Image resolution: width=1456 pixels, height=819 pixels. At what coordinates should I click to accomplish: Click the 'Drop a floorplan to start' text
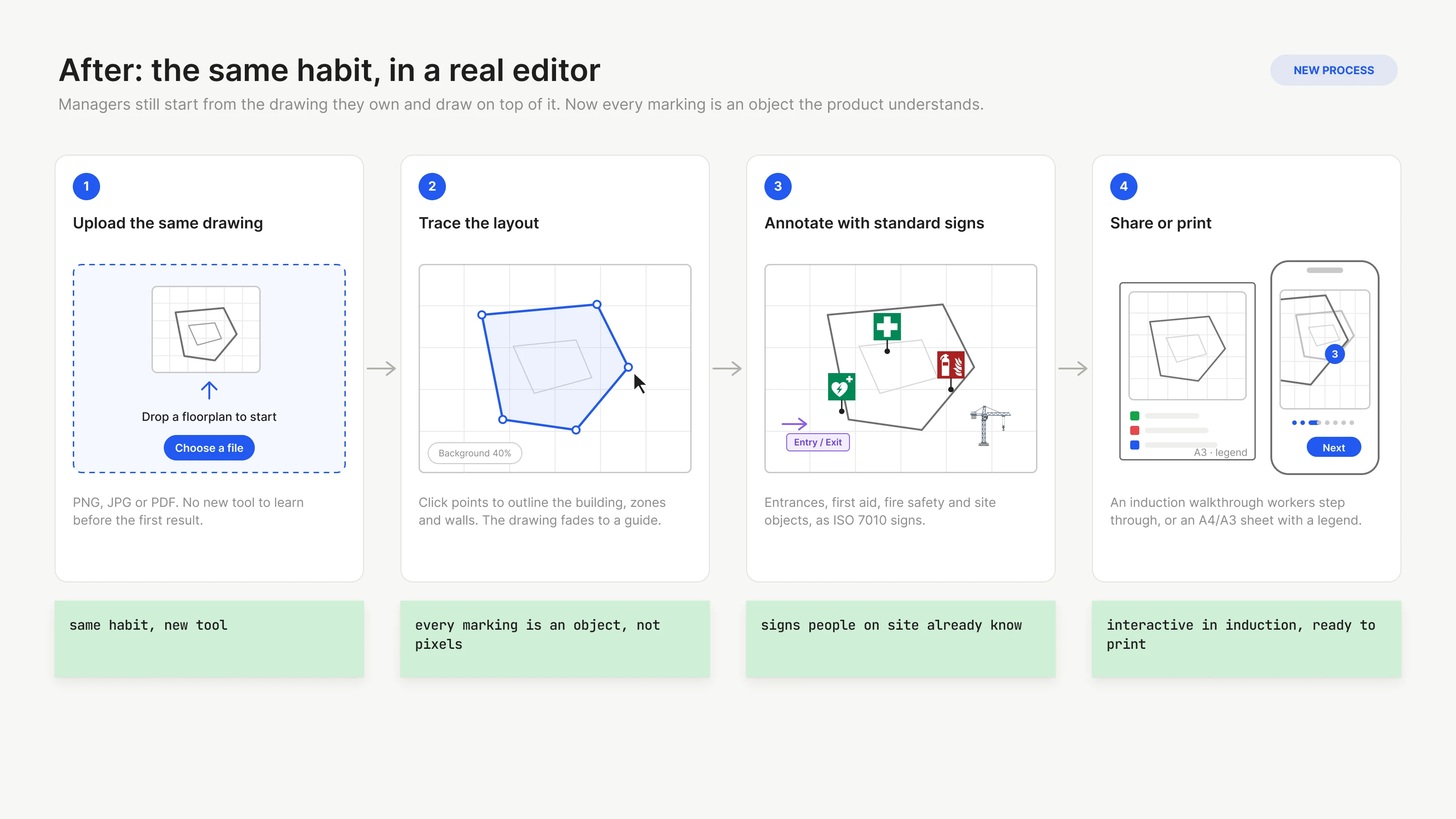coord(208,417)
